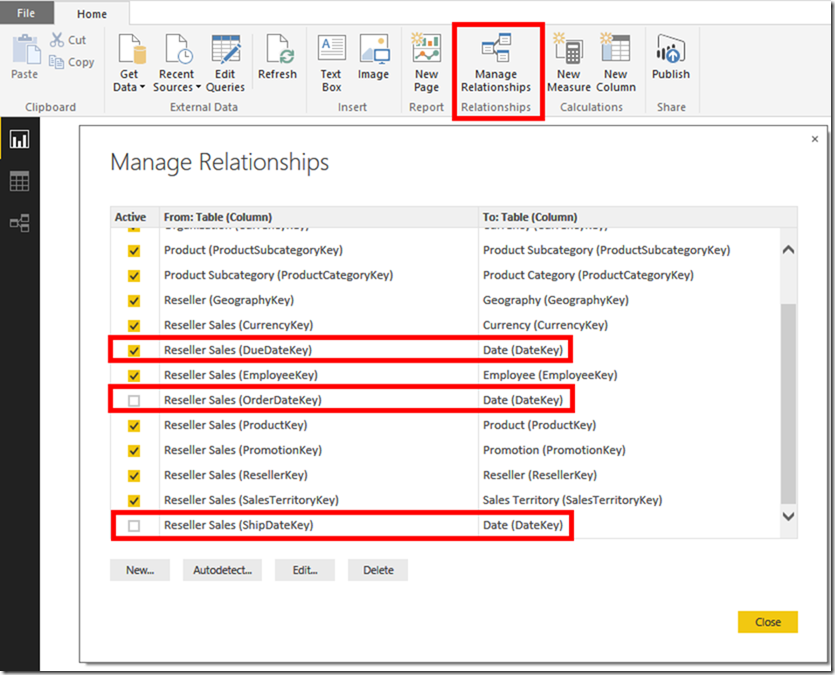Click the Copy command in the ribbon

coord(71,62)
